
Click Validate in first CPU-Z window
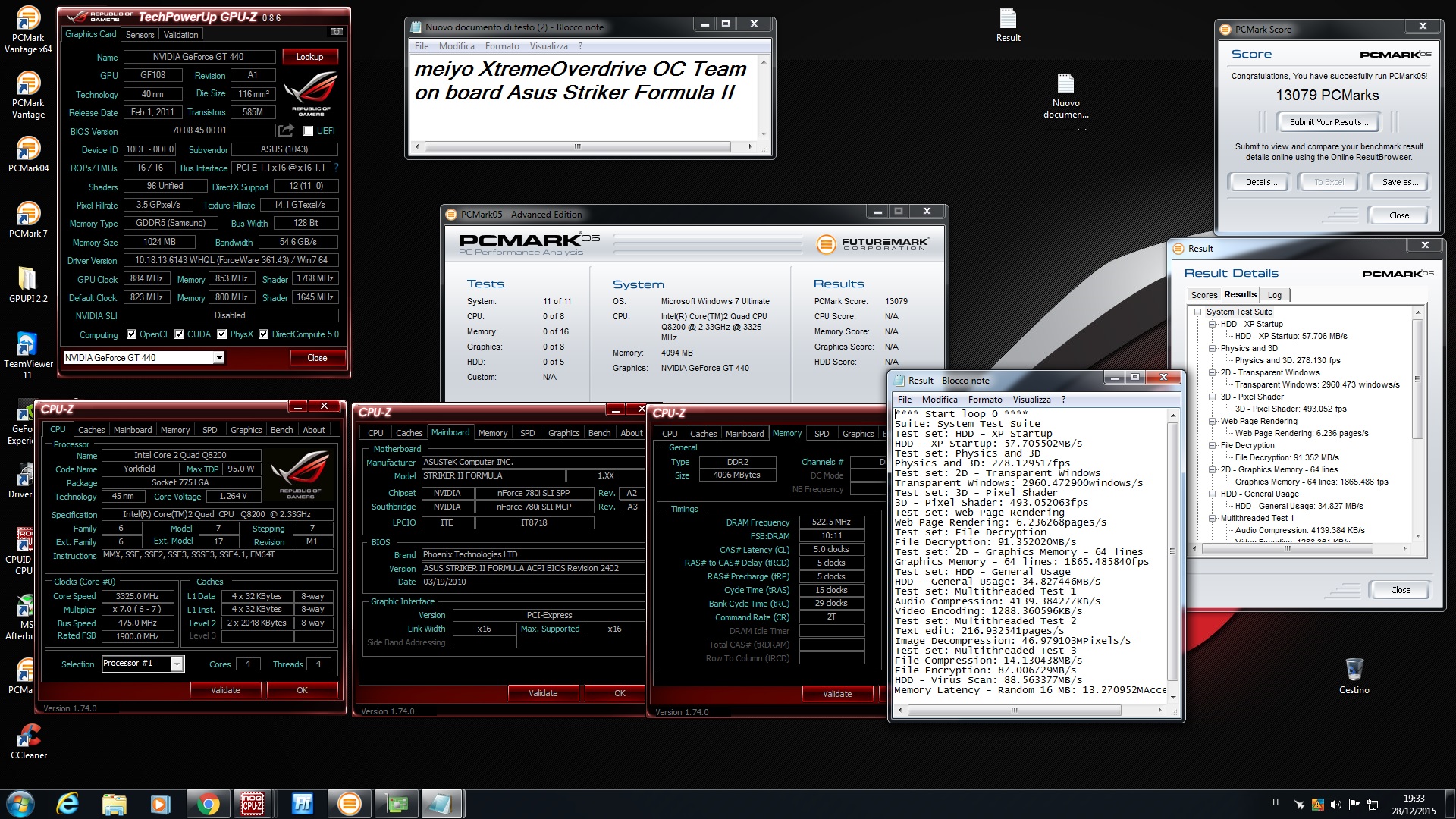225,690
